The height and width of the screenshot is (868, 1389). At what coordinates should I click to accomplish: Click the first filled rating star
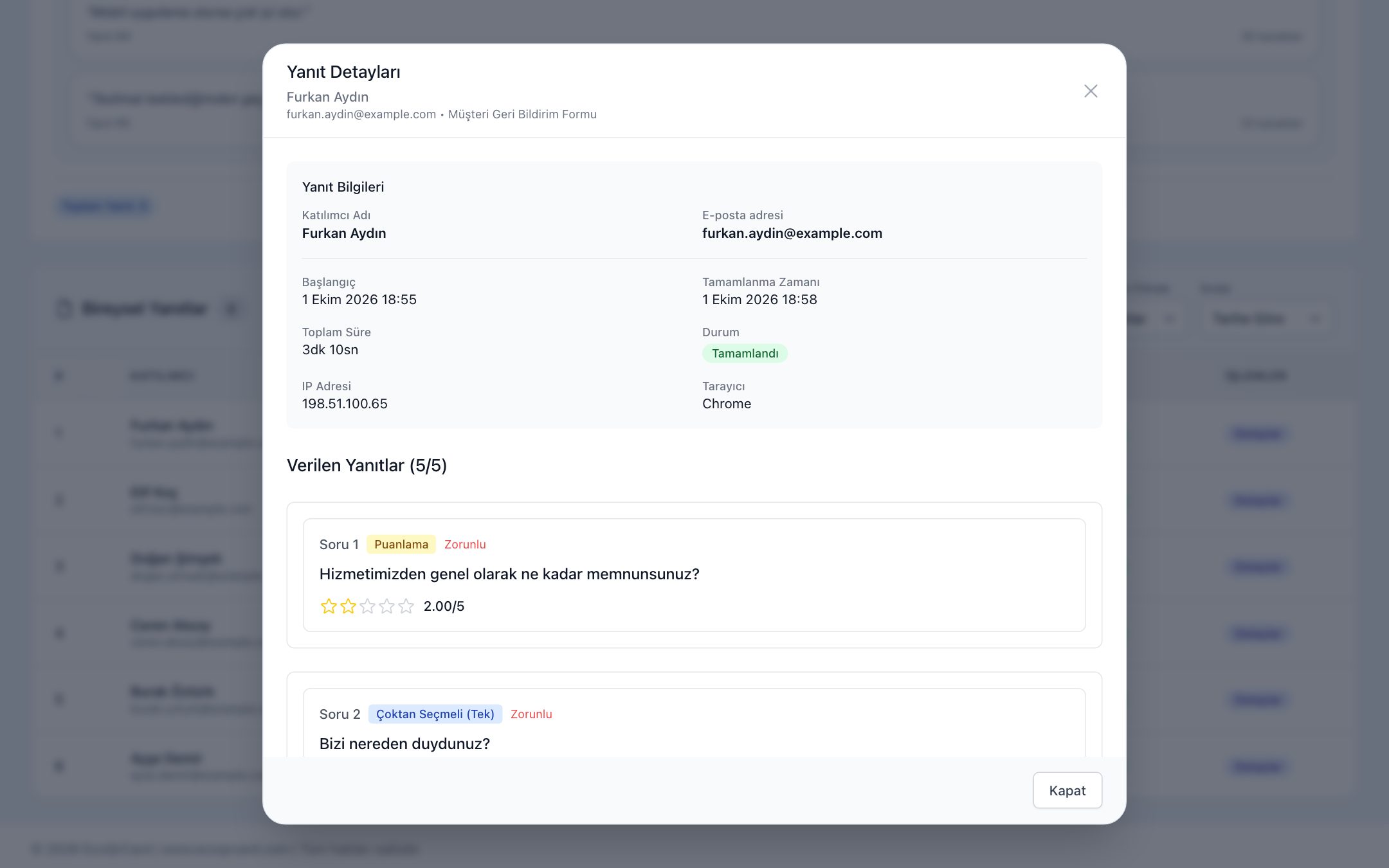tap(329, 606)
